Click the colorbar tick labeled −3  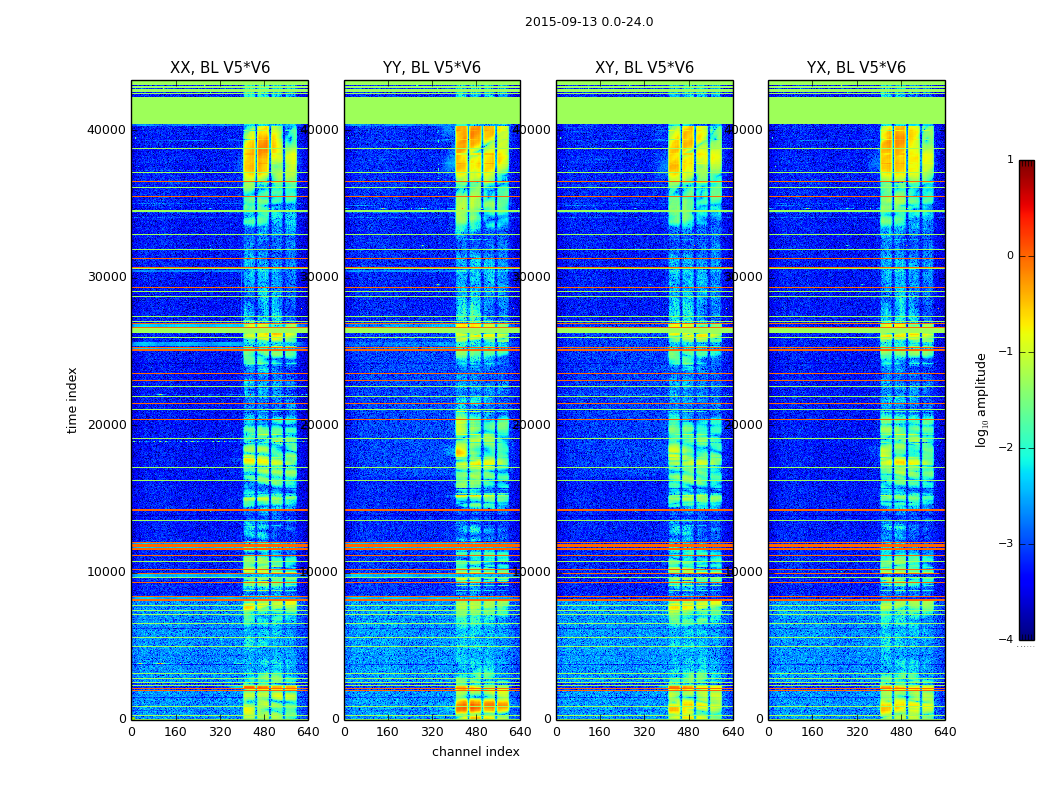pyautogui.click(x=1006, y=544)
